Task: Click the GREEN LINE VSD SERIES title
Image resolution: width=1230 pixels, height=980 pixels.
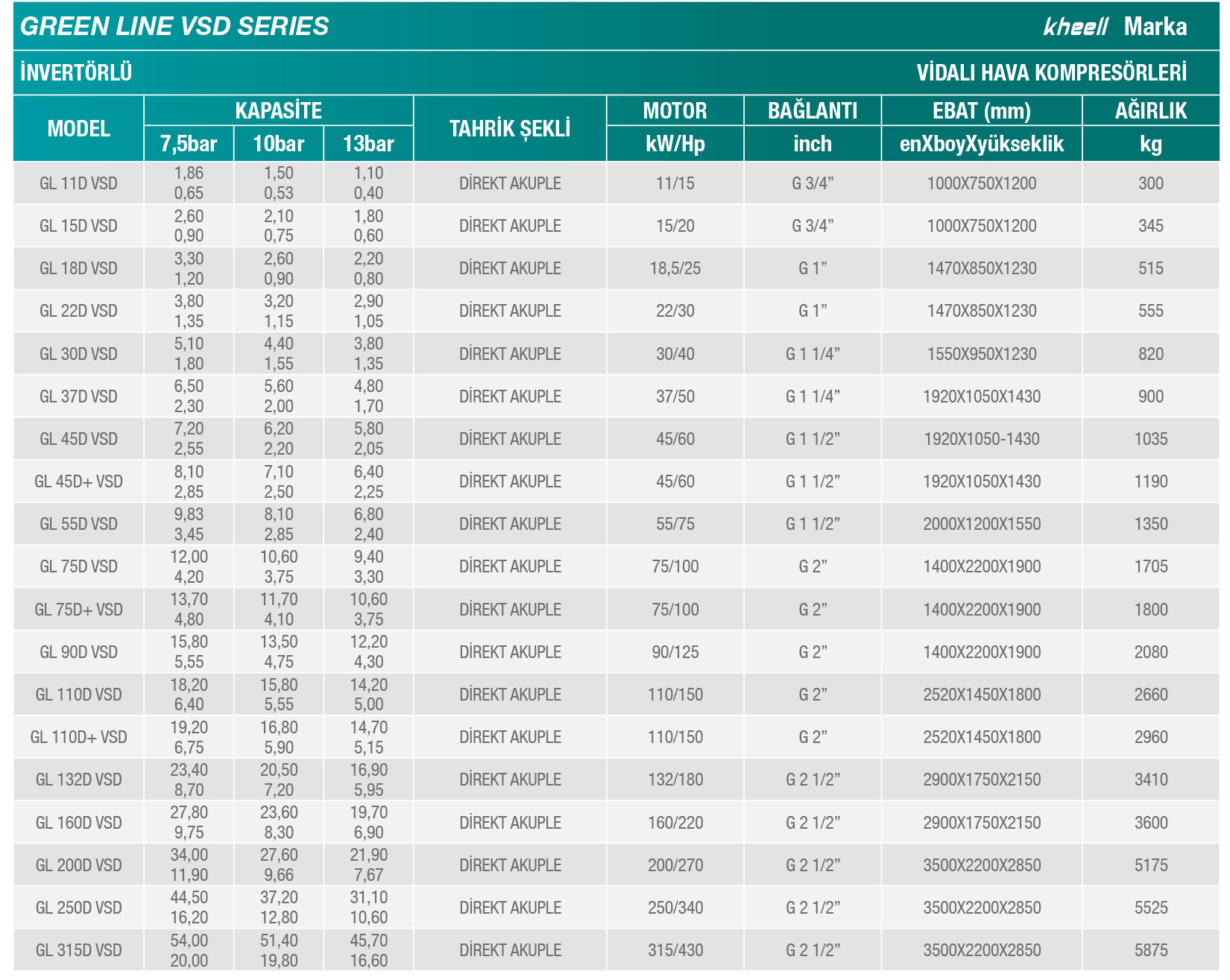Action: (174, 27)
